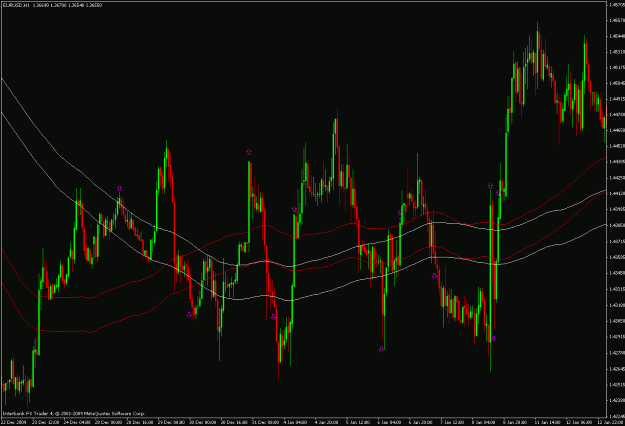
Task: Click the 24 Dec 04:00 time axis label
Action: pyautogui.click(x=77, y=422)
